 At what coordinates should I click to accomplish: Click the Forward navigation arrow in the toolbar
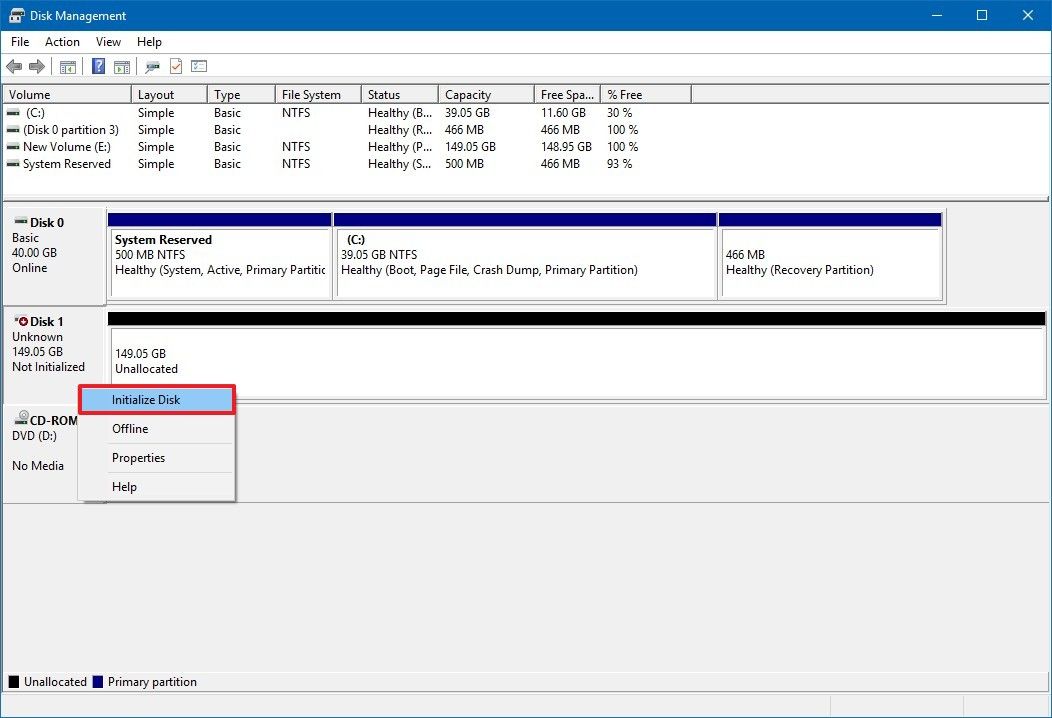[37, 66]
